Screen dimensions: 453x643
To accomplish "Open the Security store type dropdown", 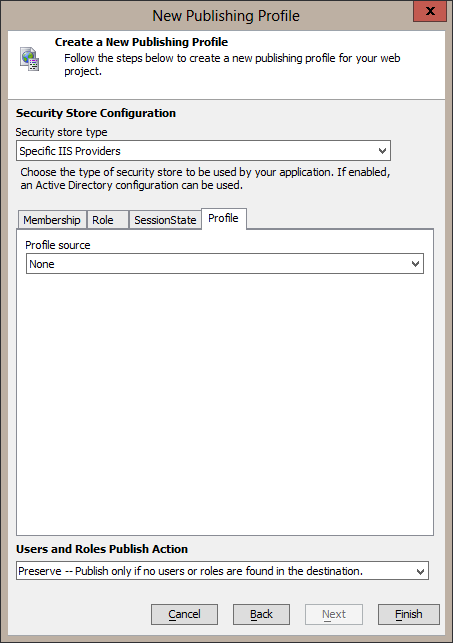I will [x=203, y=151].
